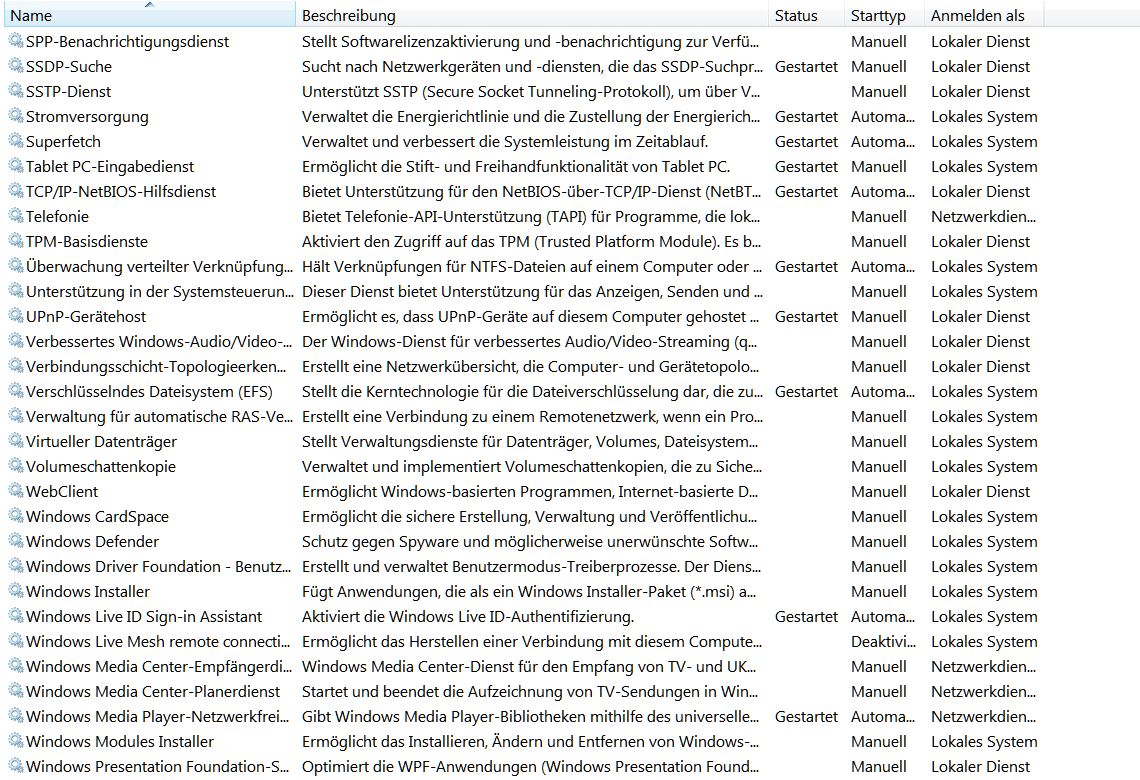Select Verbessertes Windows-Audio/Video service

click(x=158, y=342)
